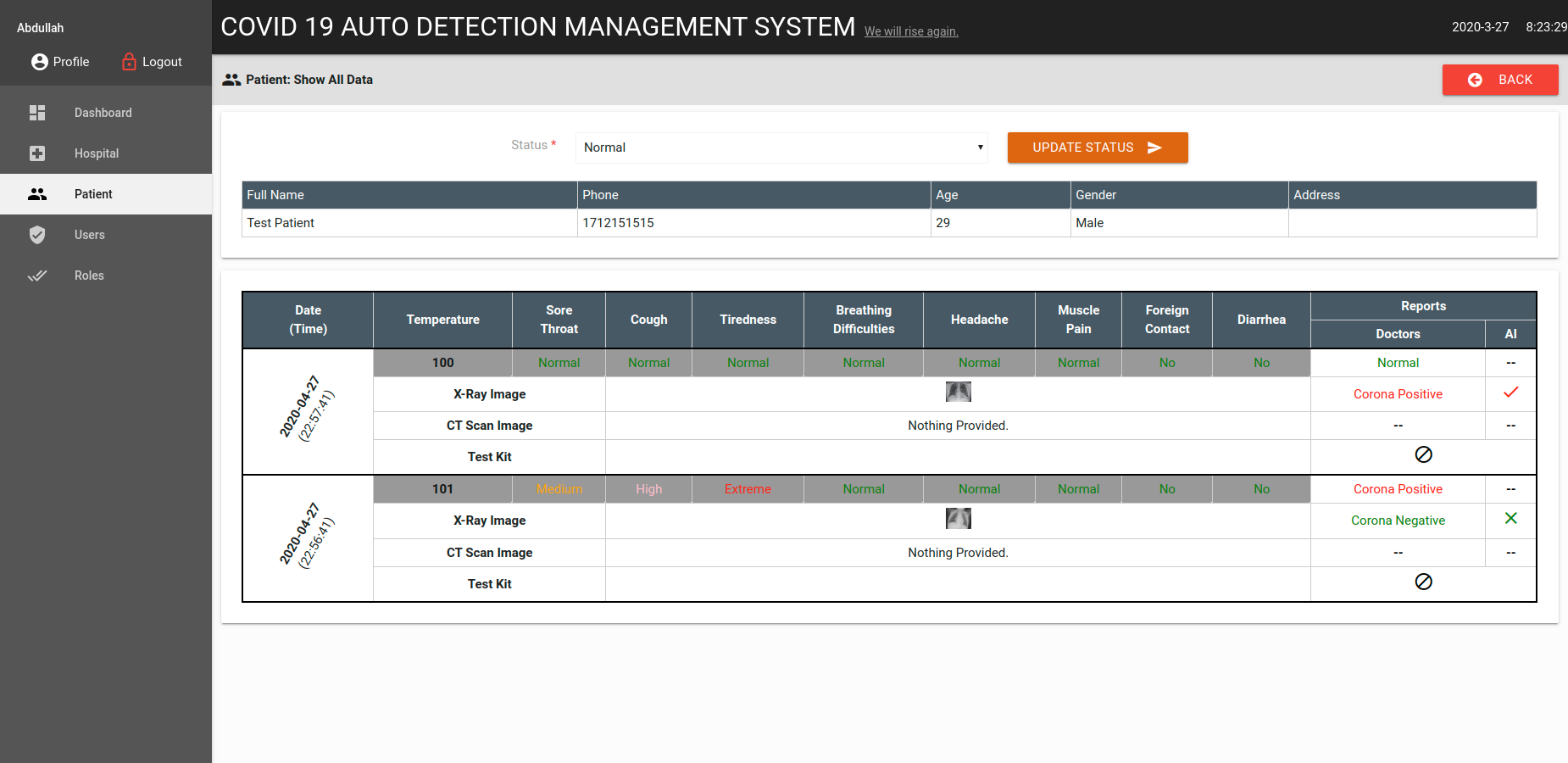This screenshot has width=1568, height=763.
Task: Click the red Logout lock icon
Action: tap(129, 61)
